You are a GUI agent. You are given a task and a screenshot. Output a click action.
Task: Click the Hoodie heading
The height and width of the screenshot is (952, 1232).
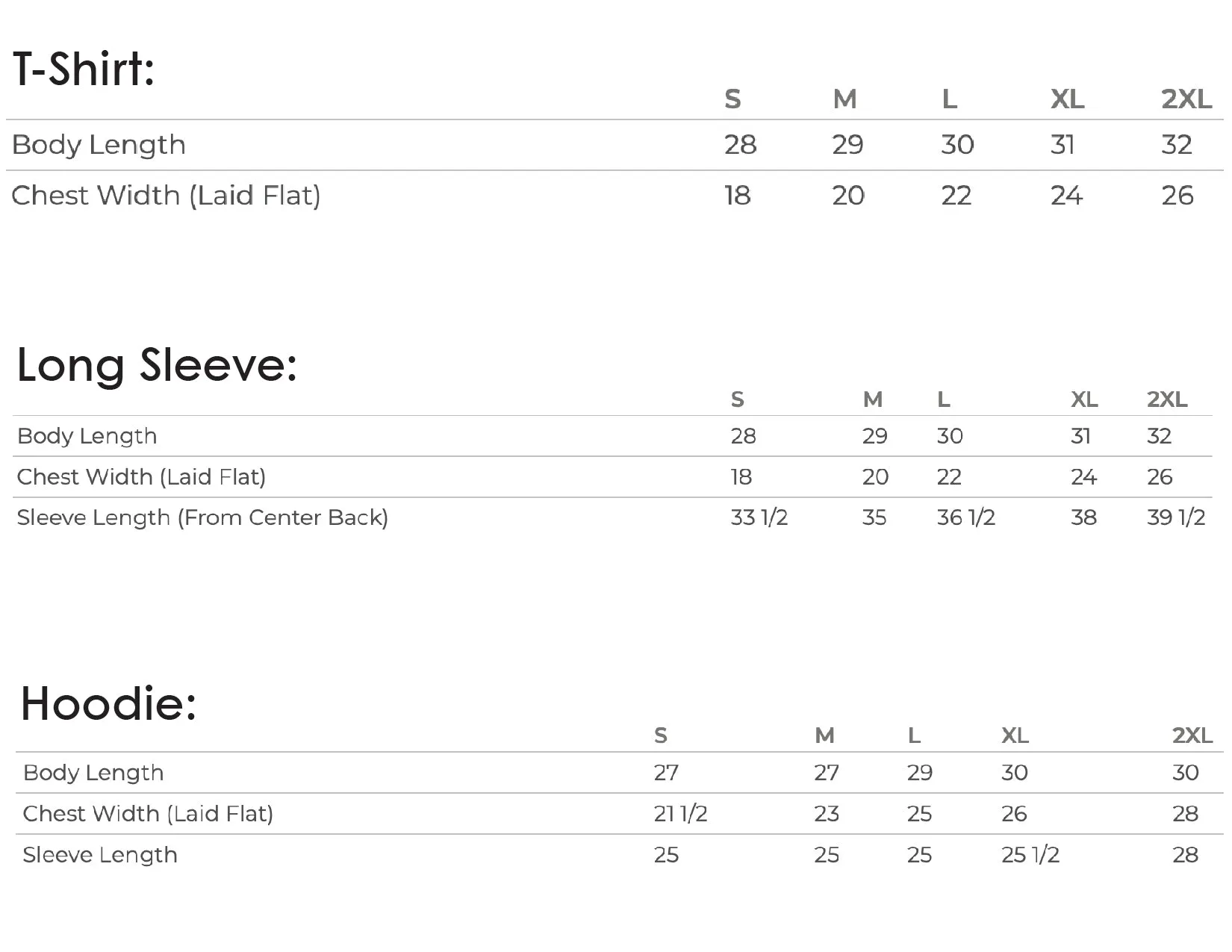(109, 703)
